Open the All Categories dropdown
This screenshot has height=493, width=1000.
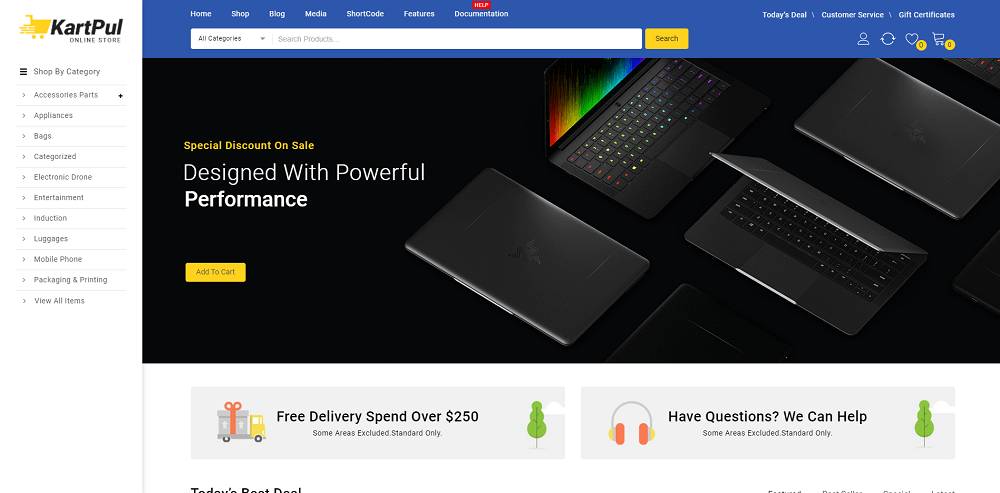232,39
